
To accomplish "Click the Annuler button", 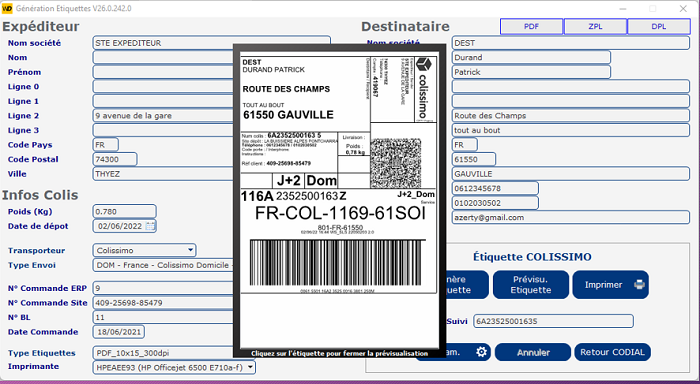I will coord(533,352).
